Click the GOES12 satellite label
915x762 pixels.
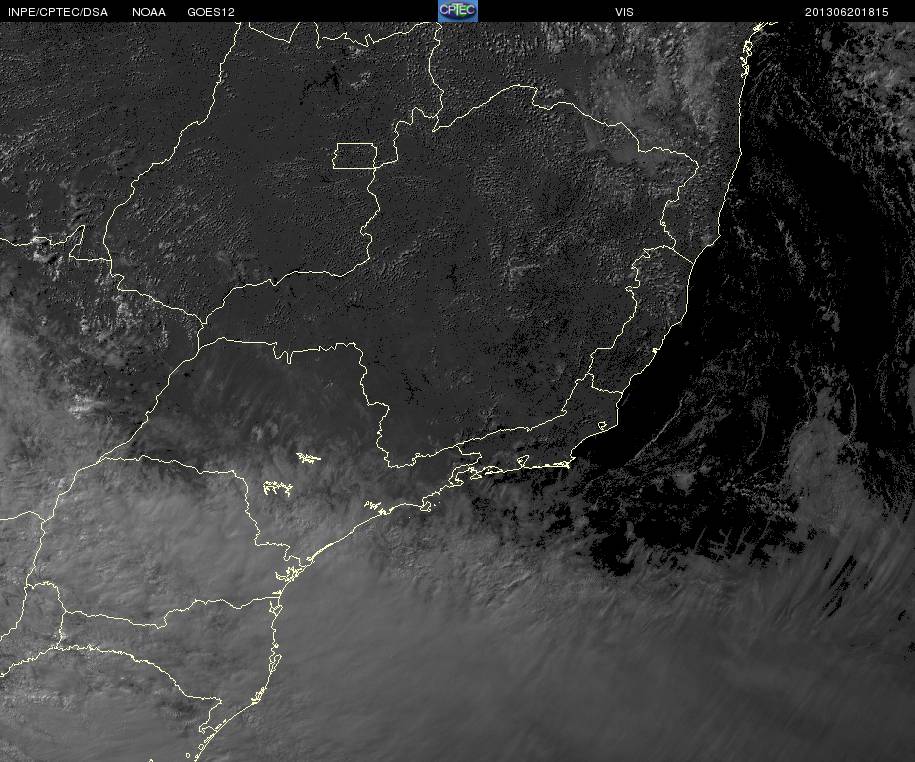(x=211, y=12)
